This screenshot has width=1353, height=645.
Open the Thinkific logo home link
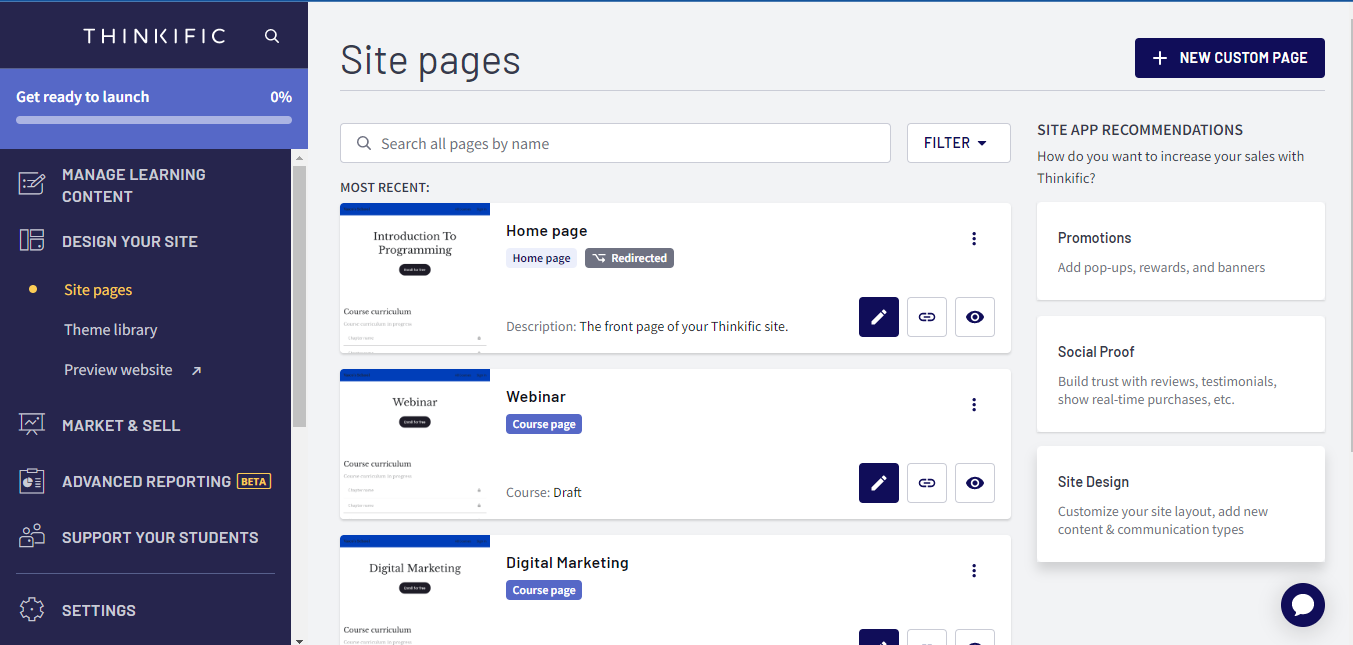(155, 36)
